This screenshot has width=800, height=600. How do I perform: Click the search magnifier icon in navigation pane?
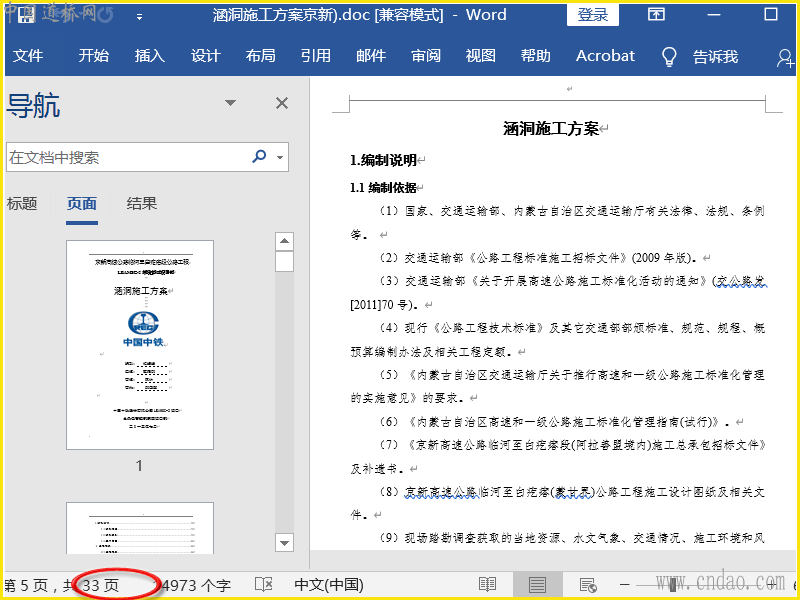[x=260, y=157]
